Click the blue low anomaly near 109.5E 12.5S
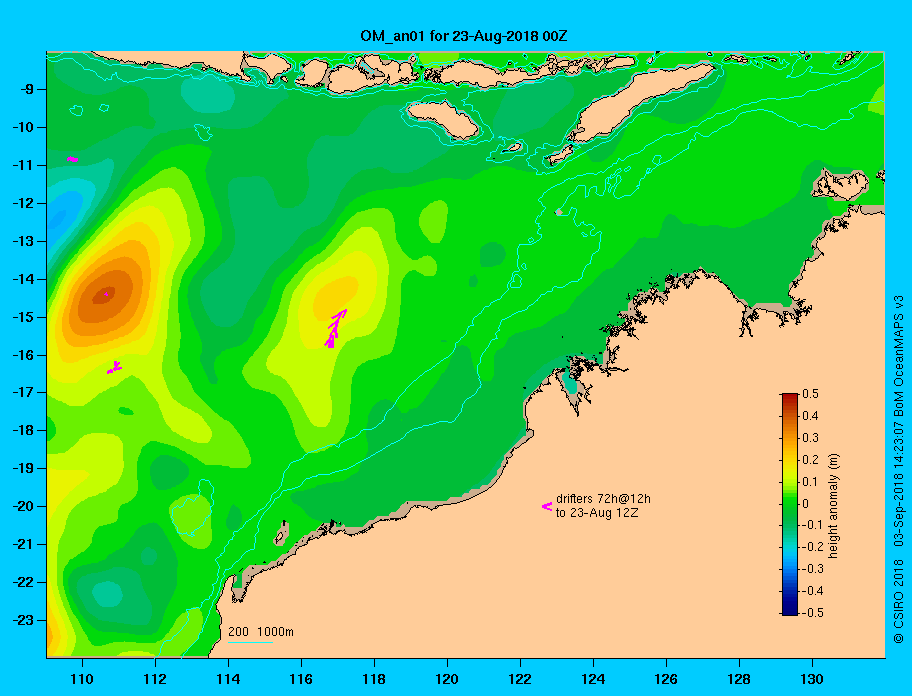The image size is (912, 696). pos(60,214)
